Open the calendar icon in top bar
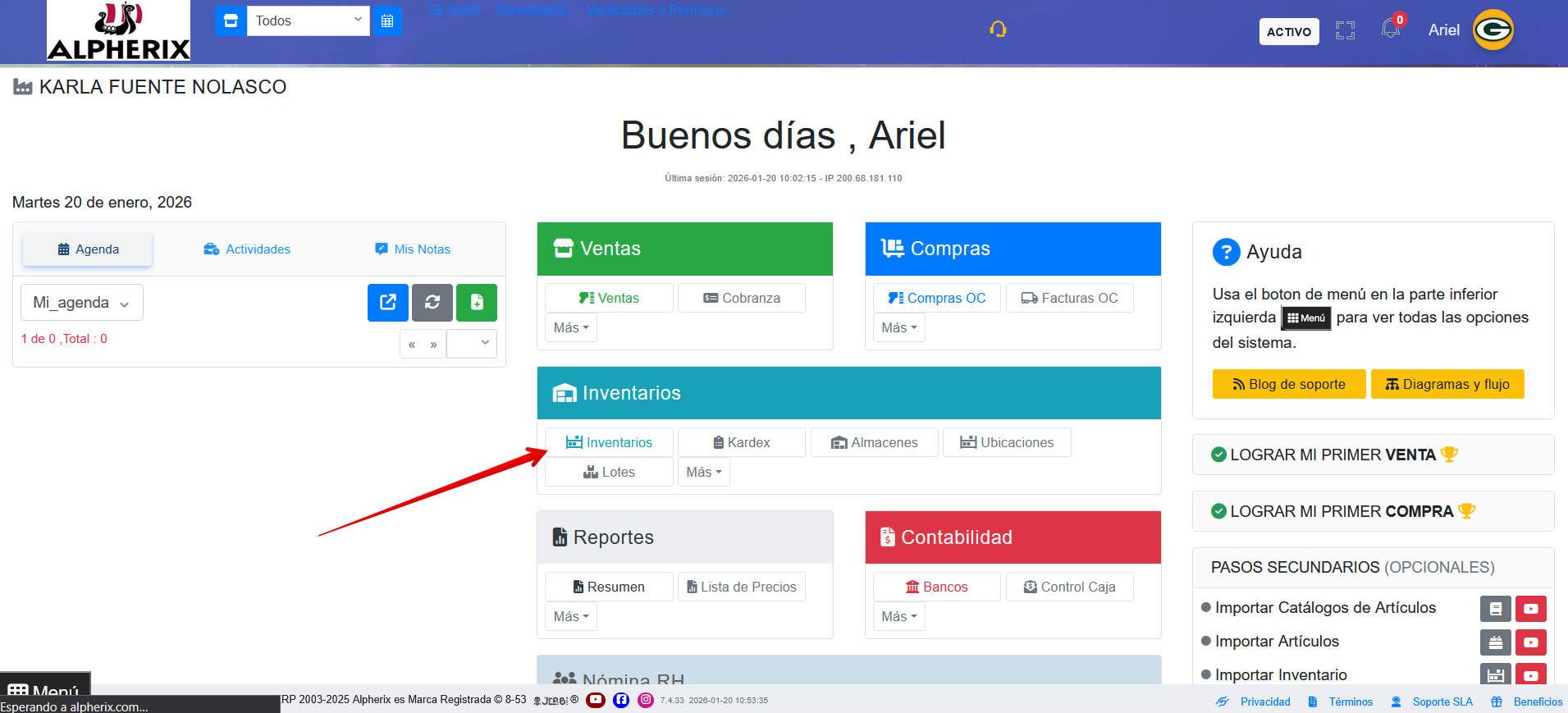This screenshot has width=1568, height=713. click(x=387, y=21)
